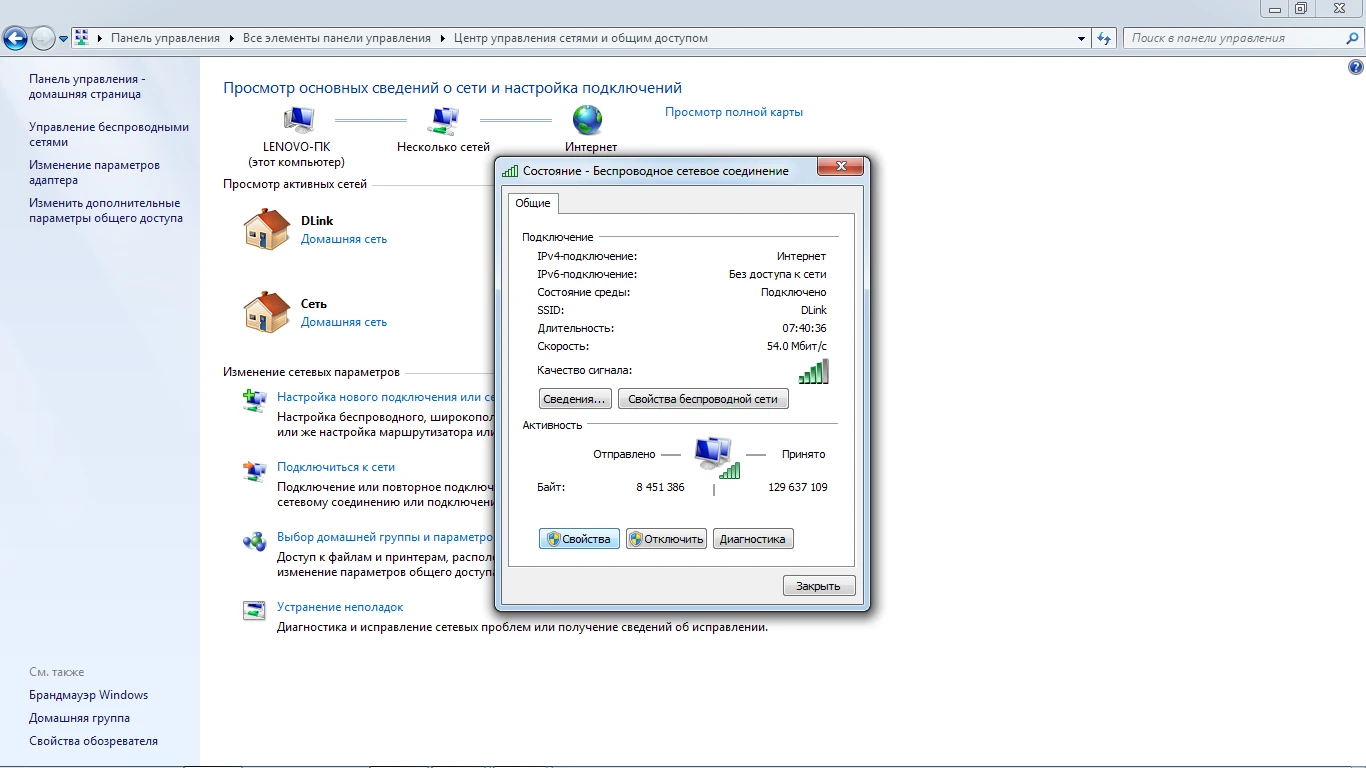Select the Общие tab in the status dialog

click(x=533, y=202)
